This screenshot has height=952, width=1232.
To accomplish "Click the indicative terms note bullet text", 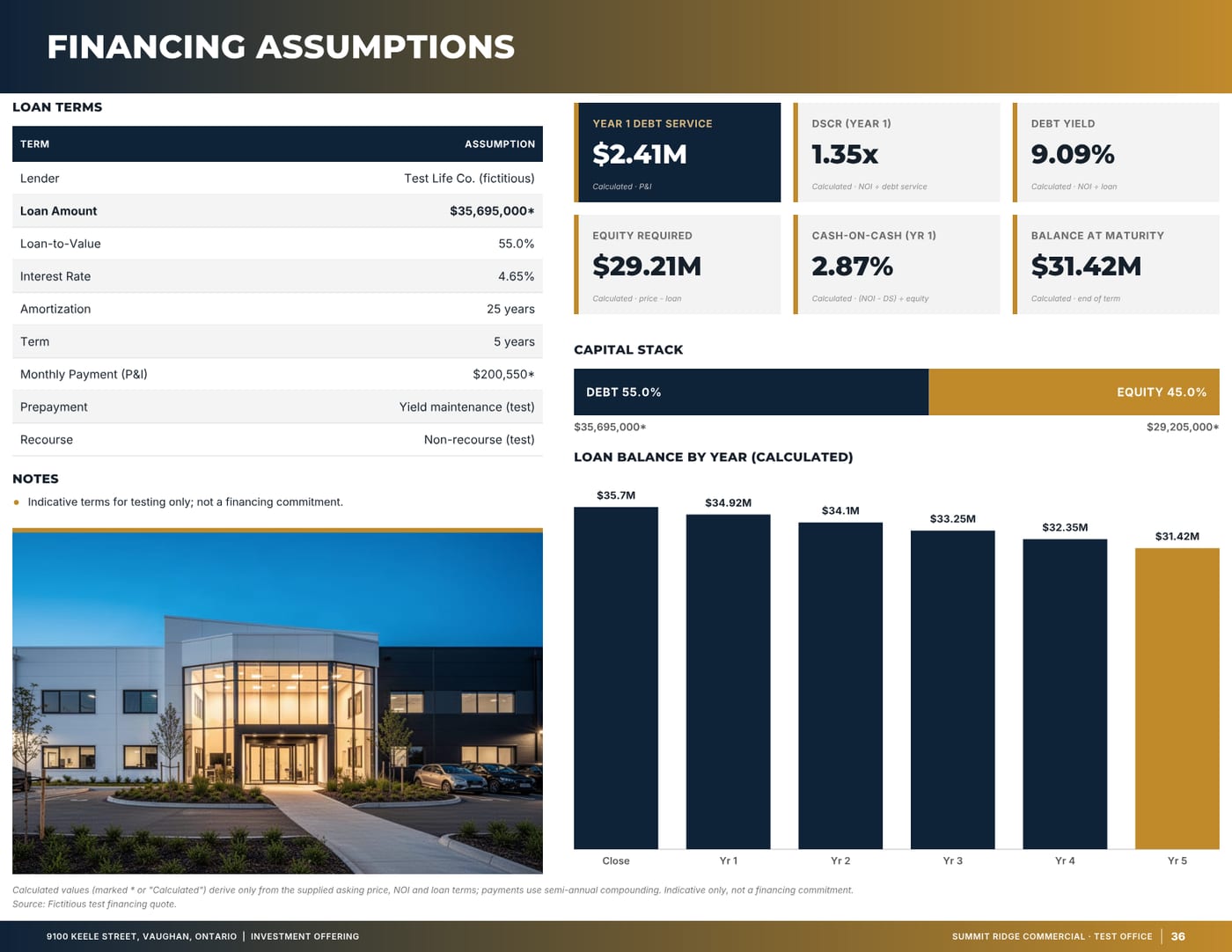I will coord(186,502).
